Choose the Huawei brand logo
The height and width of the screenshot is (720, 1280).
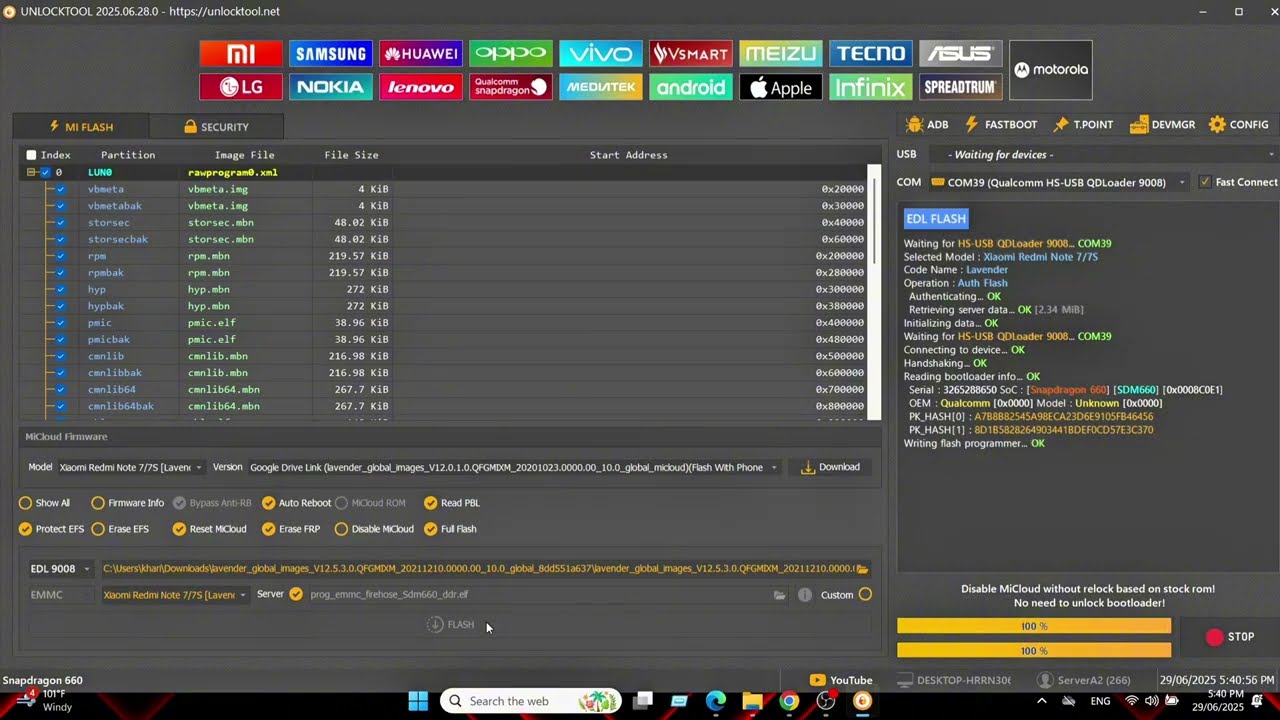click(x=421, y=54)
